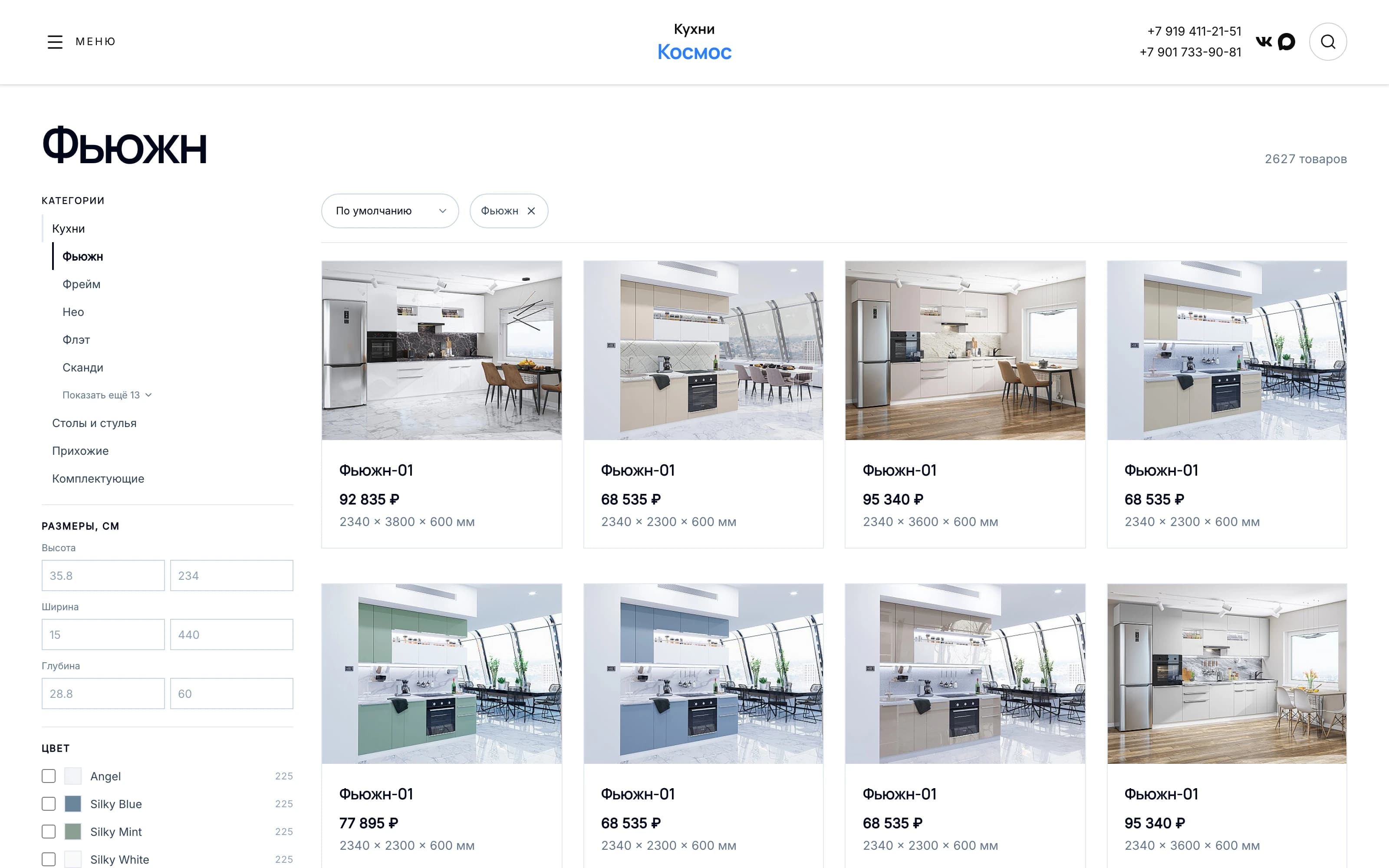
Task: Click the minimum width field 15
Action: point(103,635)
